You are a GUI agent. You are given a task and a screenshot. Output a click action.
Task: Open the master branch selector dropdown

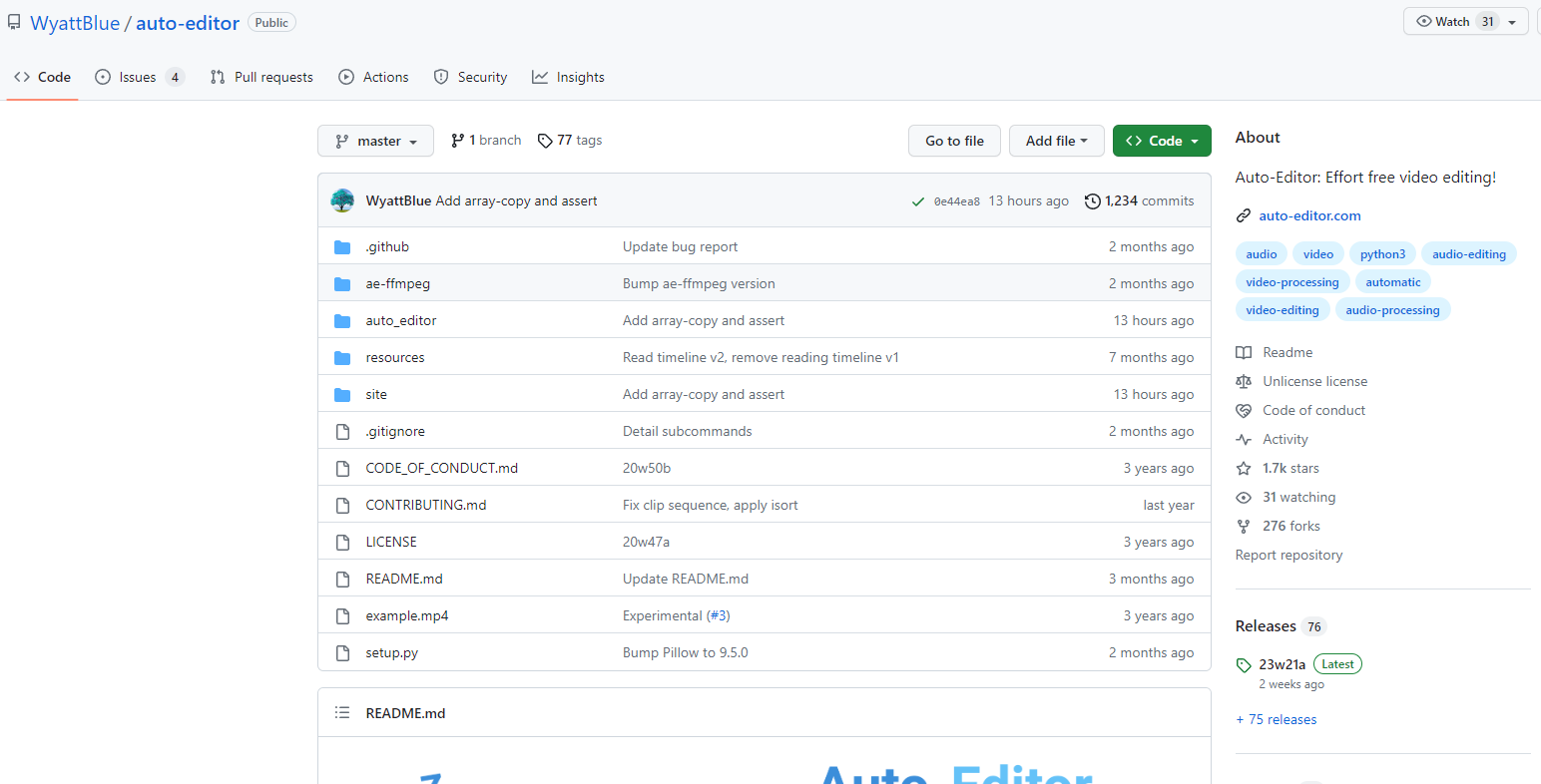(375, 141)
